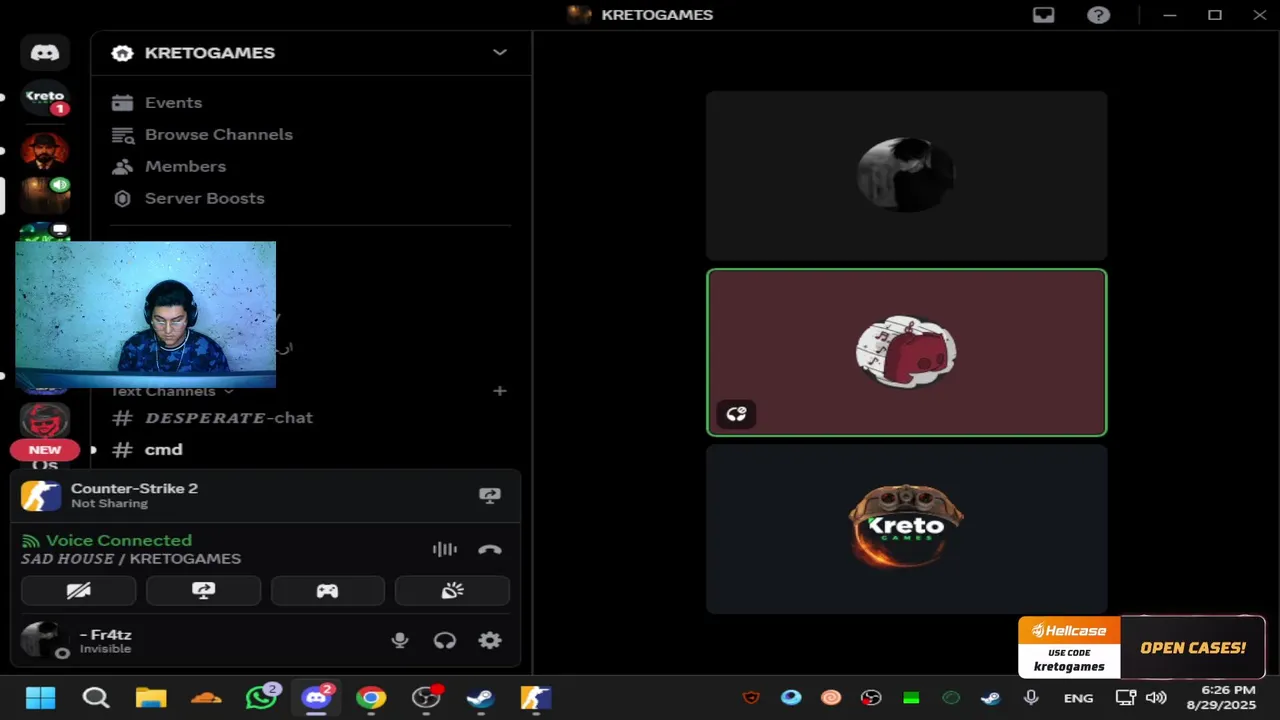Open Fr4tz user profile avatar
This screenshot has width=1280, height=720.
click(43, 640)
